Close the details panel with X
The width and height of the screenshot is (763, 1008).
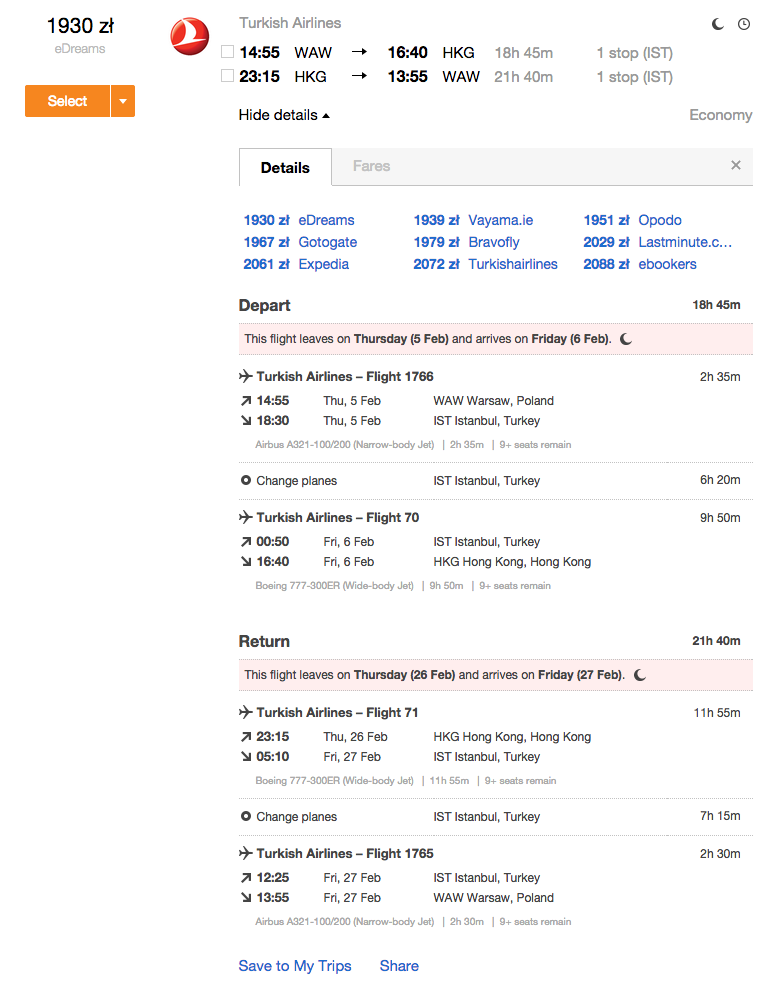pos(736,165)
